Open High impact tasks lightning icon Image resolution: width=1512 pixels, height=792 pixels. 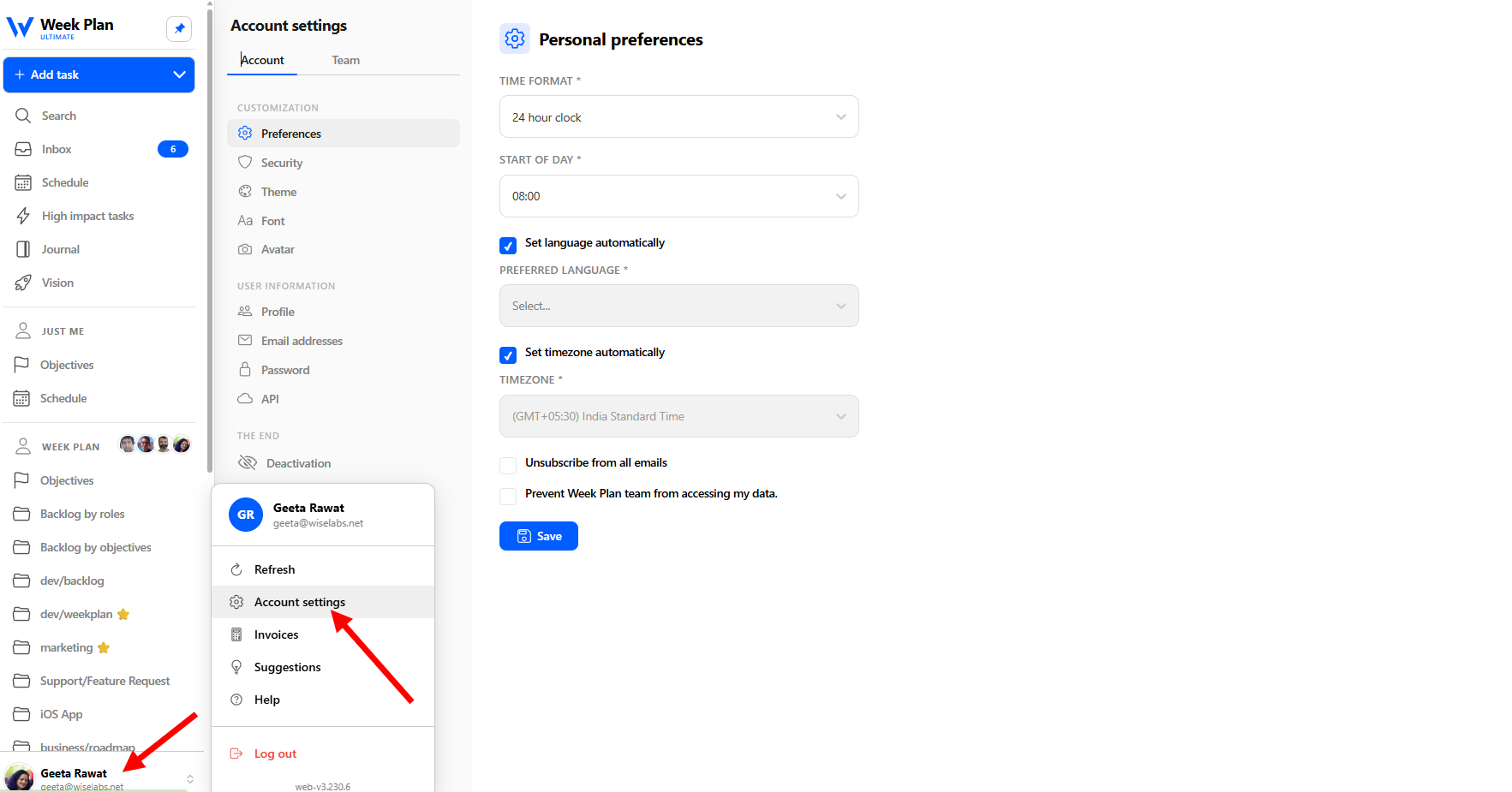23,216
